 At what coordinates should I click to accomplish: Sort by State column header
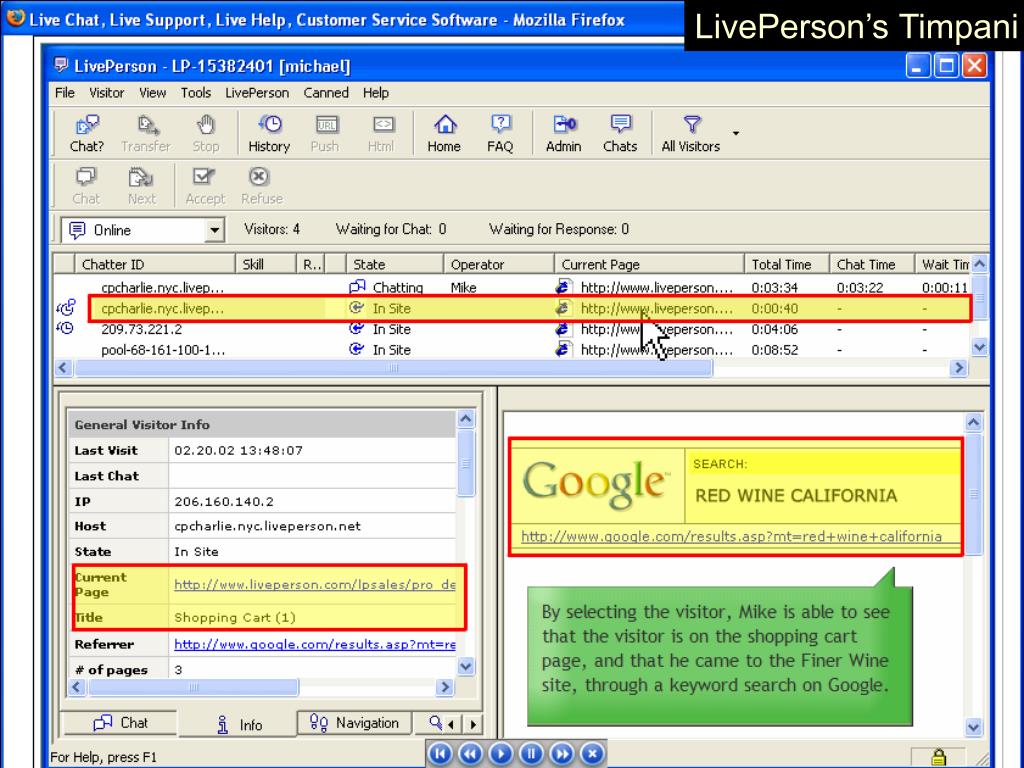click(x=394, y=264)
